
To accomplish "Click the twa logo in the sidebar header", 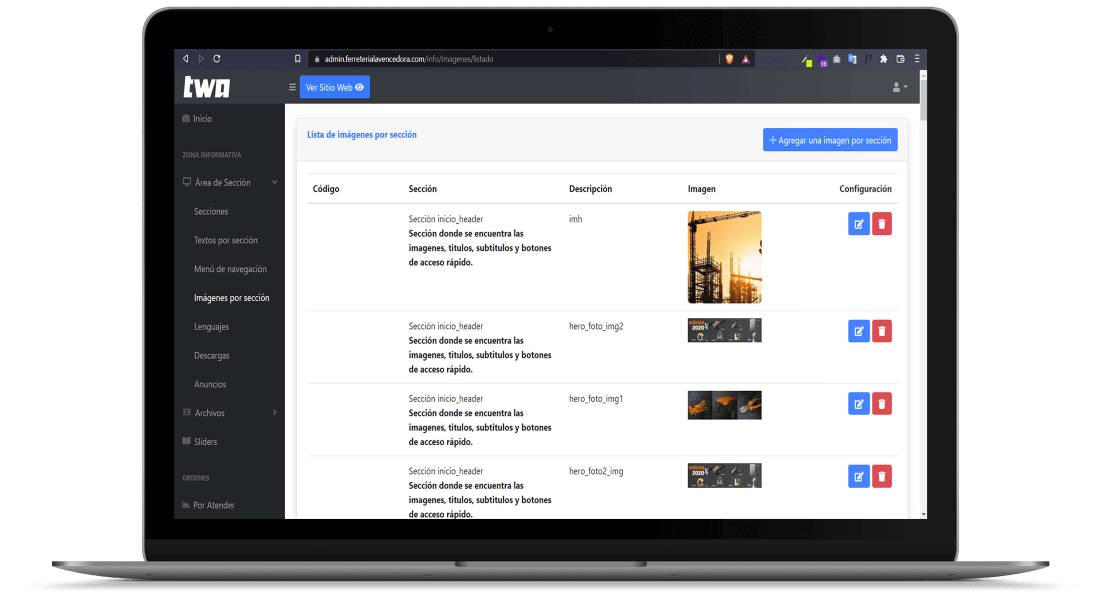I will pyautogui.click(x=207, y=88).
